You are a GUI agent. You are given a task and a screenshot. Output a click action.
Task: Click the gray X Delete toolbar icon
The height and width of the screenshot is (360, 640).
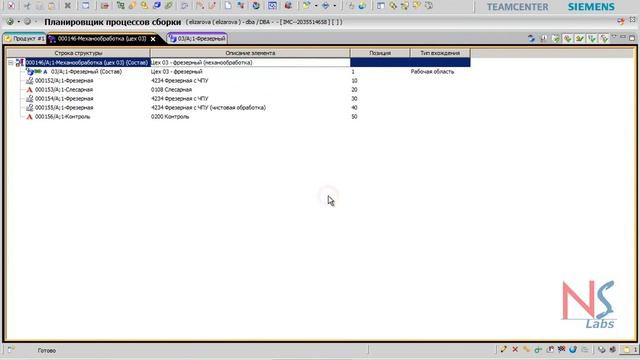[68, 6]
